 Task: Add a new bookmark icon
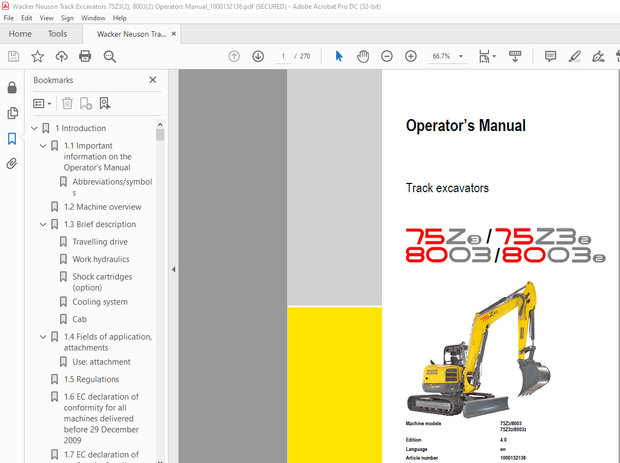pyautogui.click(x=85, y=104)
